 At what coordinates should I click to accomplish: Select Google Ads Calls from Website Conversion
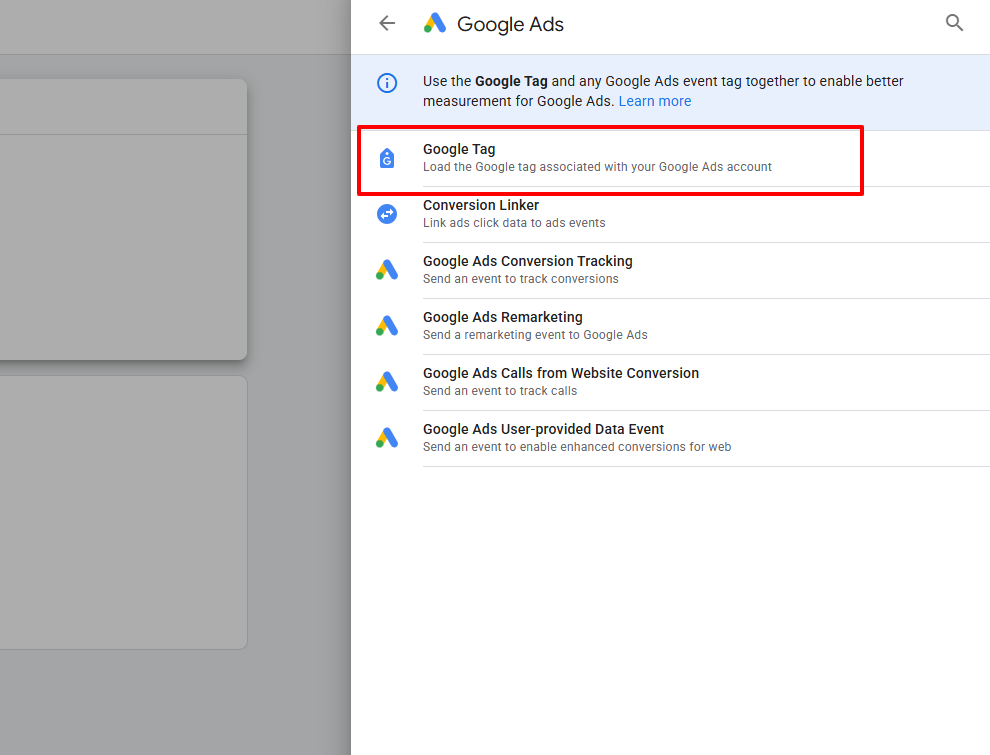[671, 383]
